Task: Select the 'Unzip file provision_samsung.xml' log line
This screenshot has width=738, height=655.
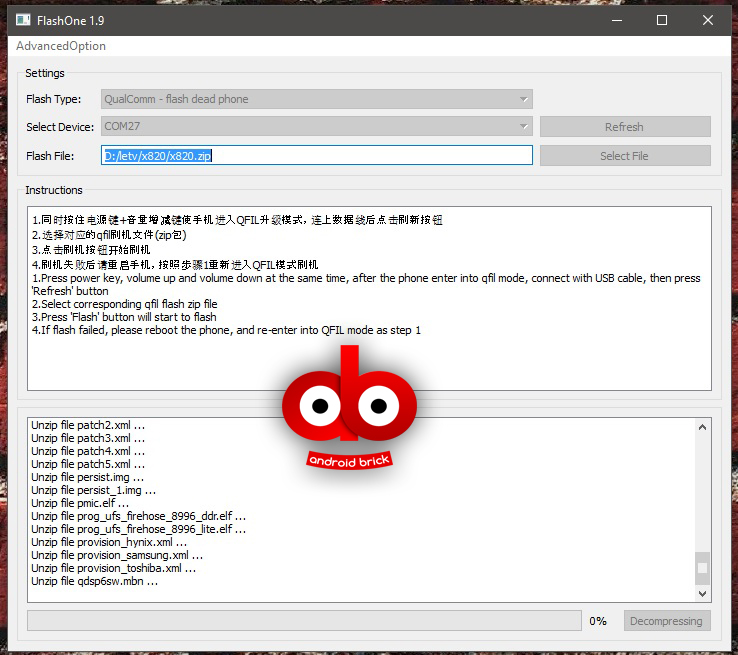Action: tap(116, 555)
